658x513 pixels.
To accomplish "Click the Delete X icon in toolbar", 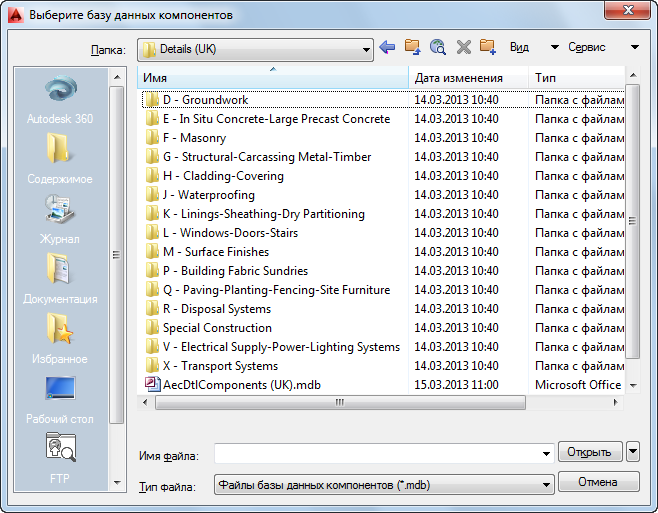I will [x=463, y=47].
